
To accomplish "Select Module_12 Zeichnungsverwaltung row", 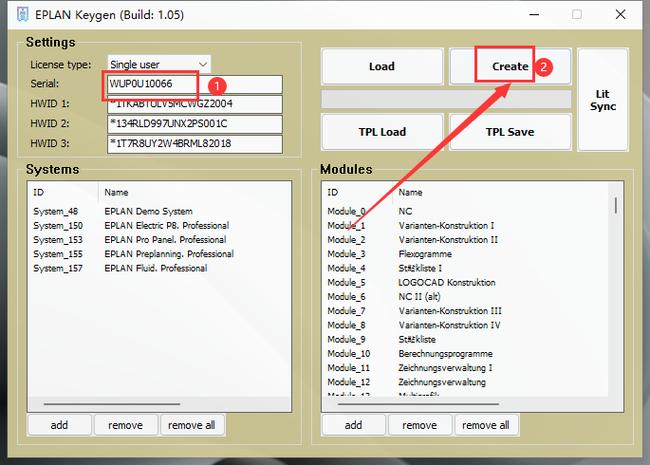I will pyautogui.click(x=465, y=382).
